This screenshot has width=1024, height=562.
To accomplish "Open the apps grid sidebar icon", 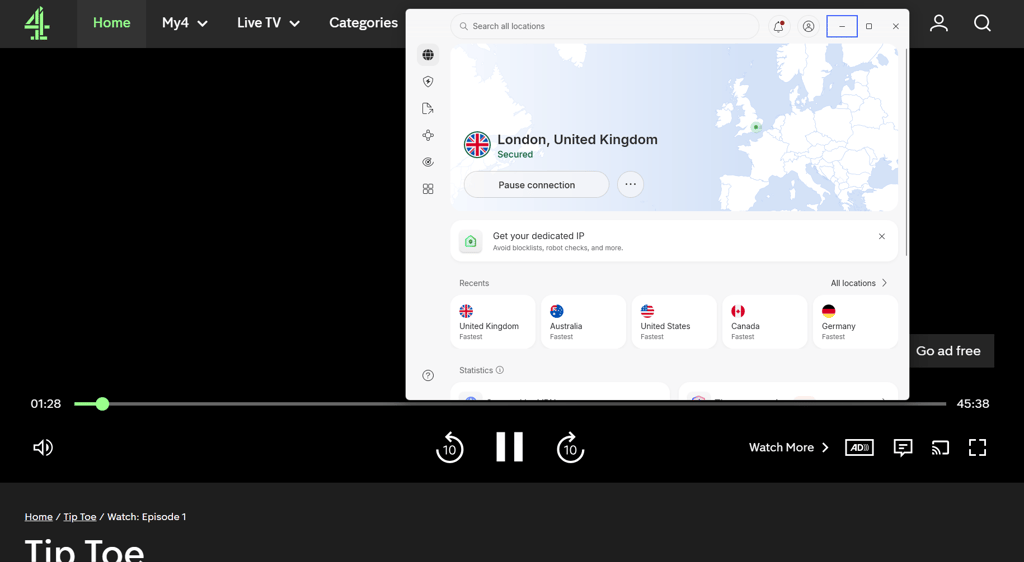I will point(428,189).
